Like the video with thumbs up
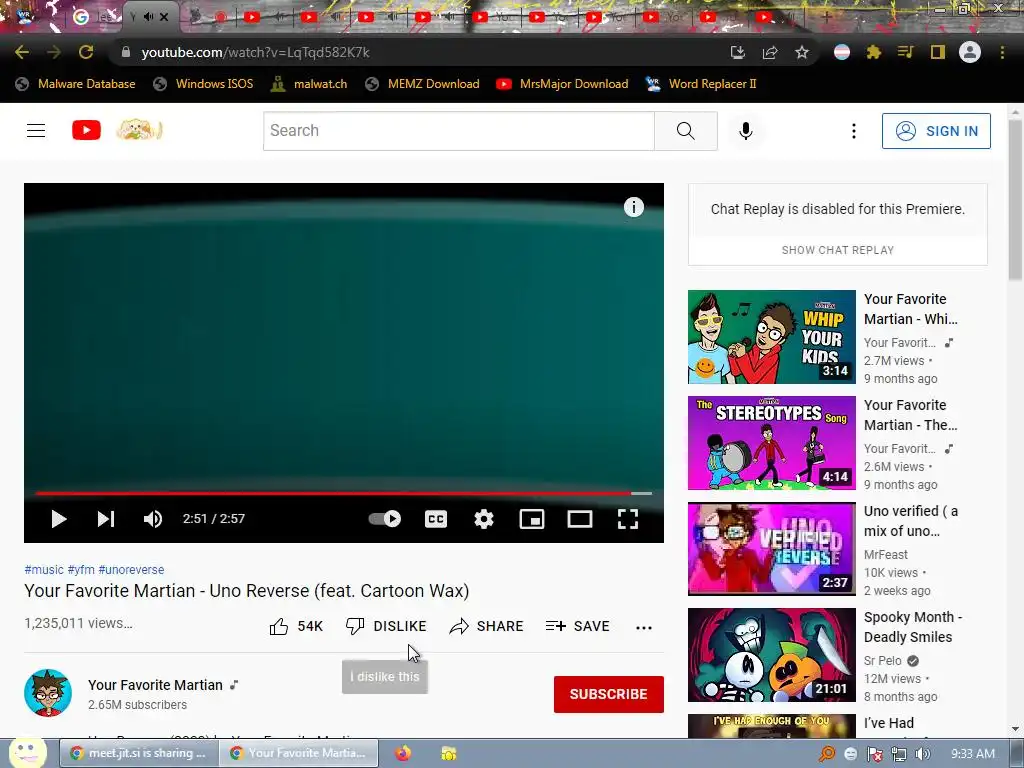The width and height of the screenshot is (1024, 768). (x=296, y=626)
